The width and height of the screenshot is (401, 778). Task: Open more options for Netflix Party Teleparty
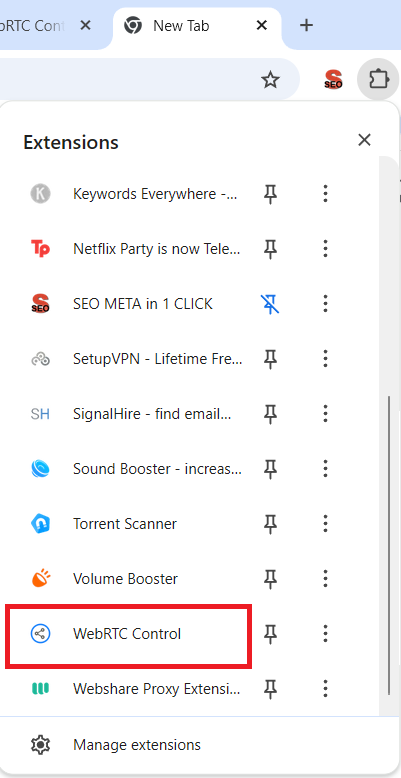pyautogui.click(x=326, y=248)
